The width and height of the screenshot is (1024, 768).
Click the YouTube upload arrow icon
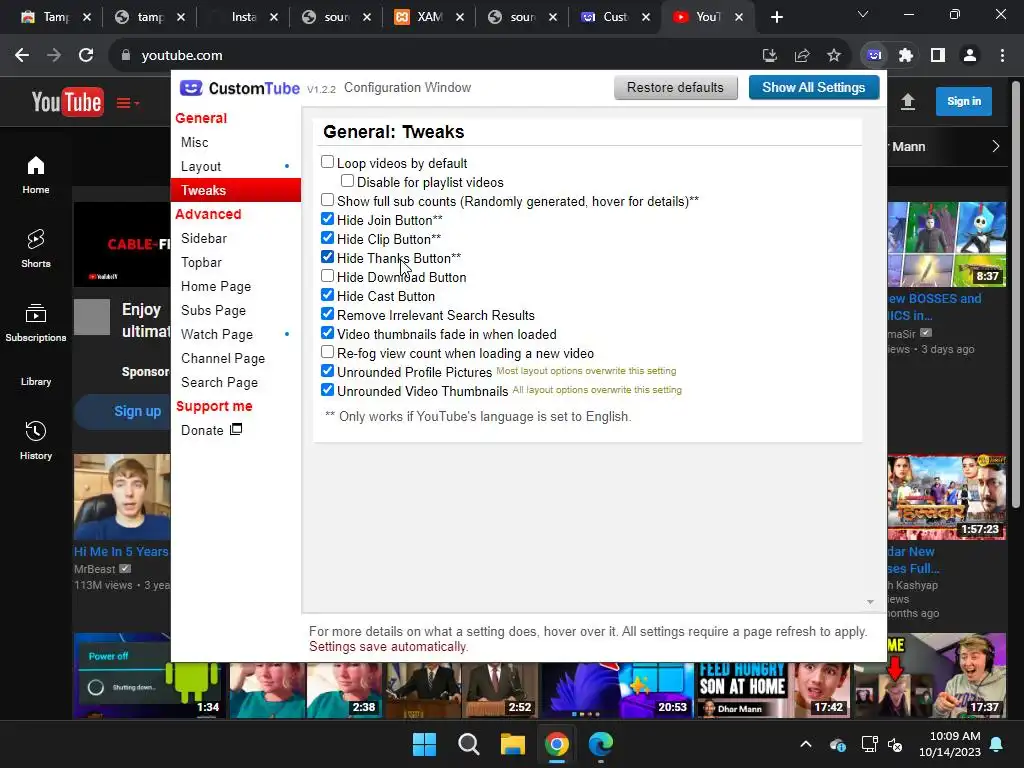[x=908, y=101]
